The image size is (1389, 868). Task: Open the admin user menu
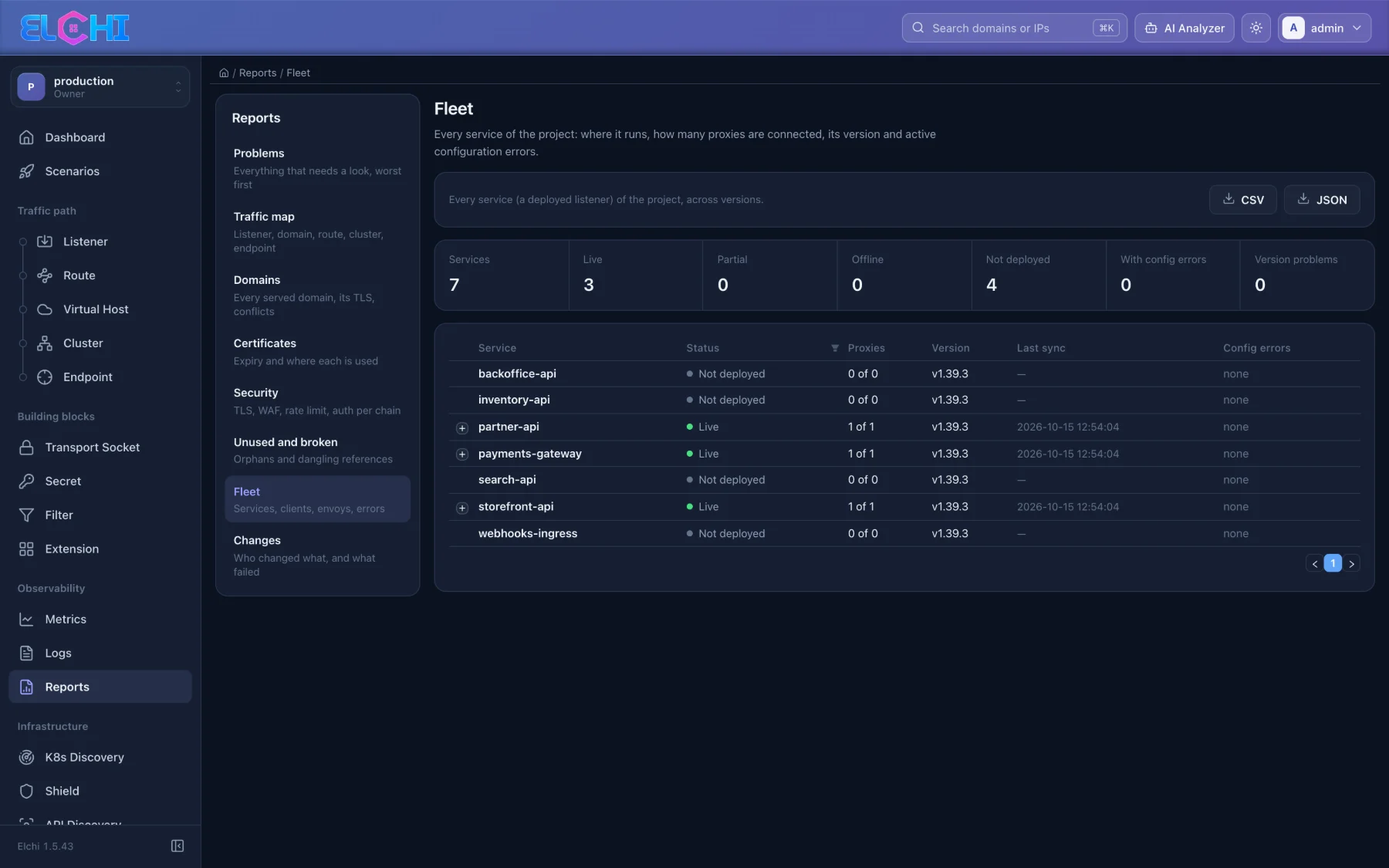coord(1324,28)
